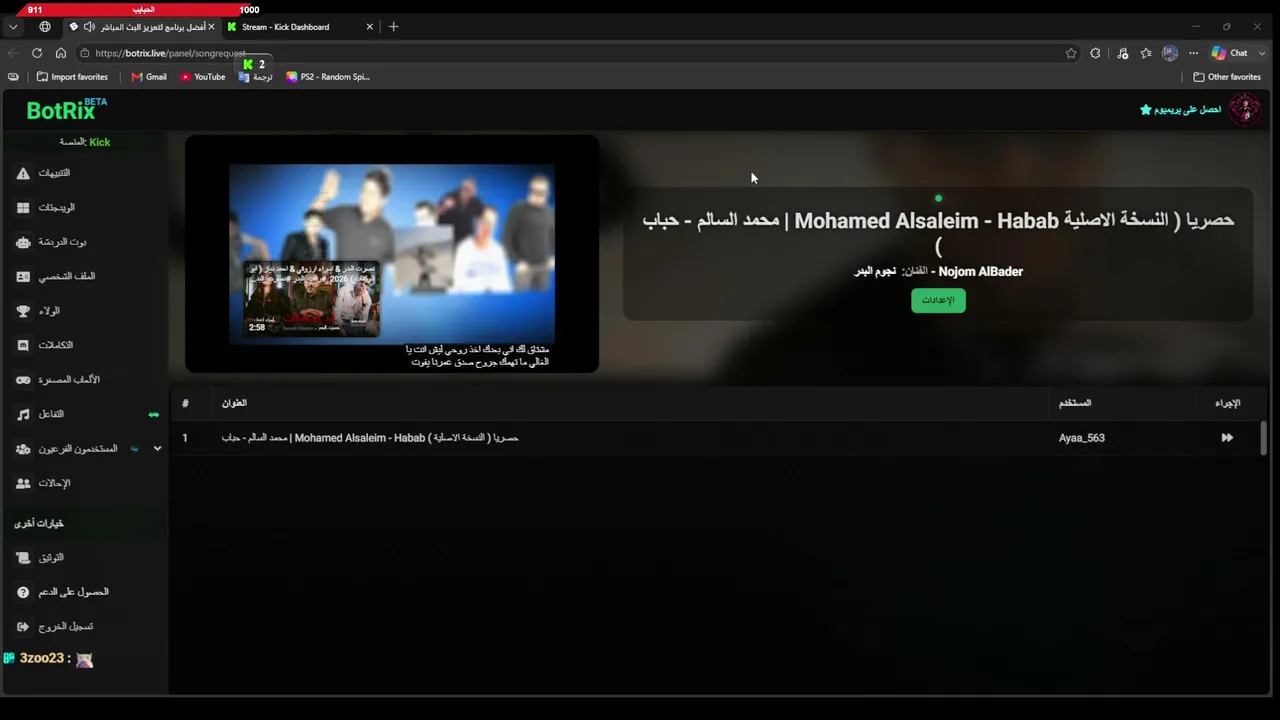Screen dimensions: 1280x720
Task: Open the tab search dropdown arrow
Action: coord(13,27)
